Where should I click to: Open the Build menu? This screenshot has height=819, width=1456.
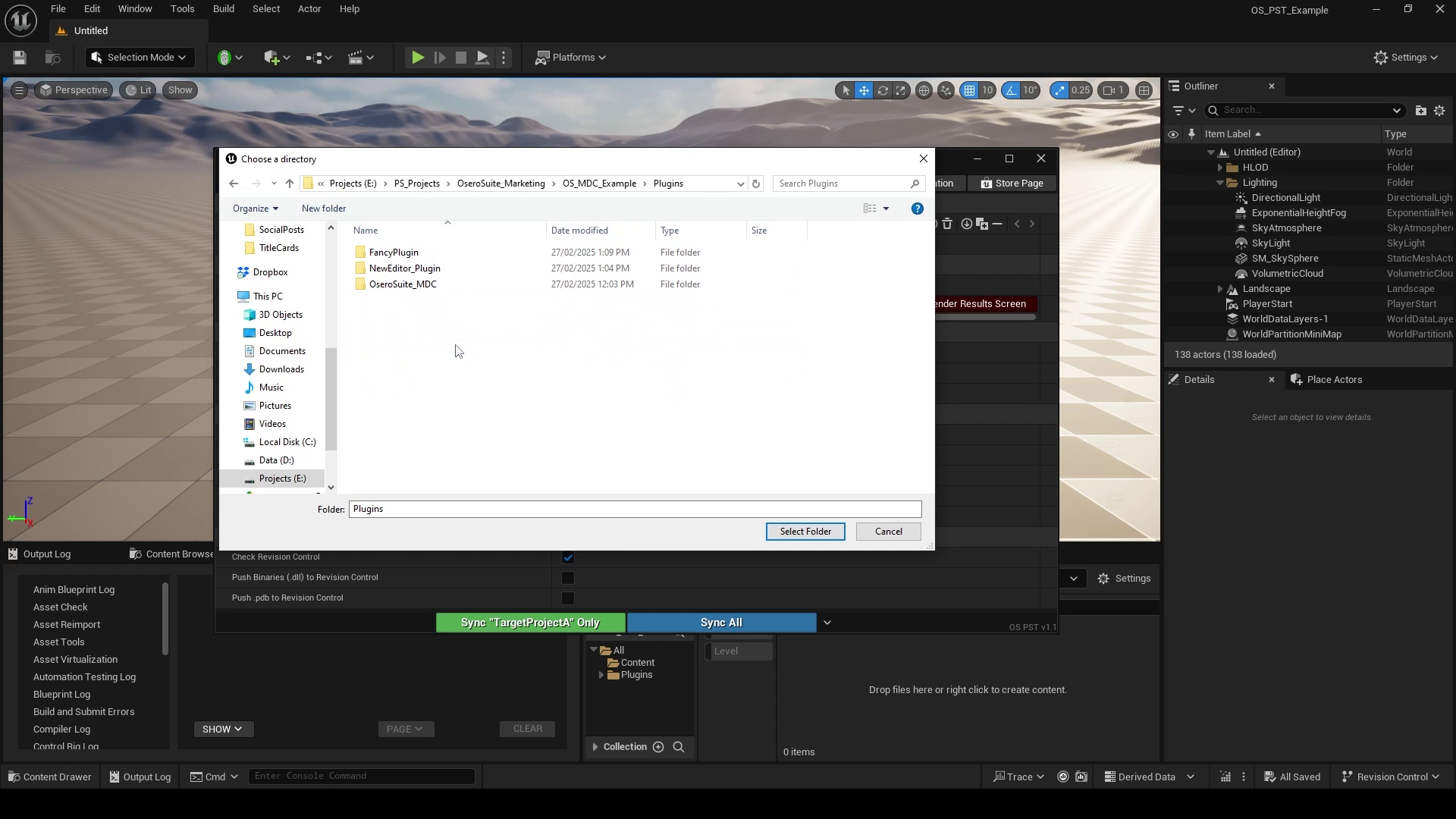224,9
